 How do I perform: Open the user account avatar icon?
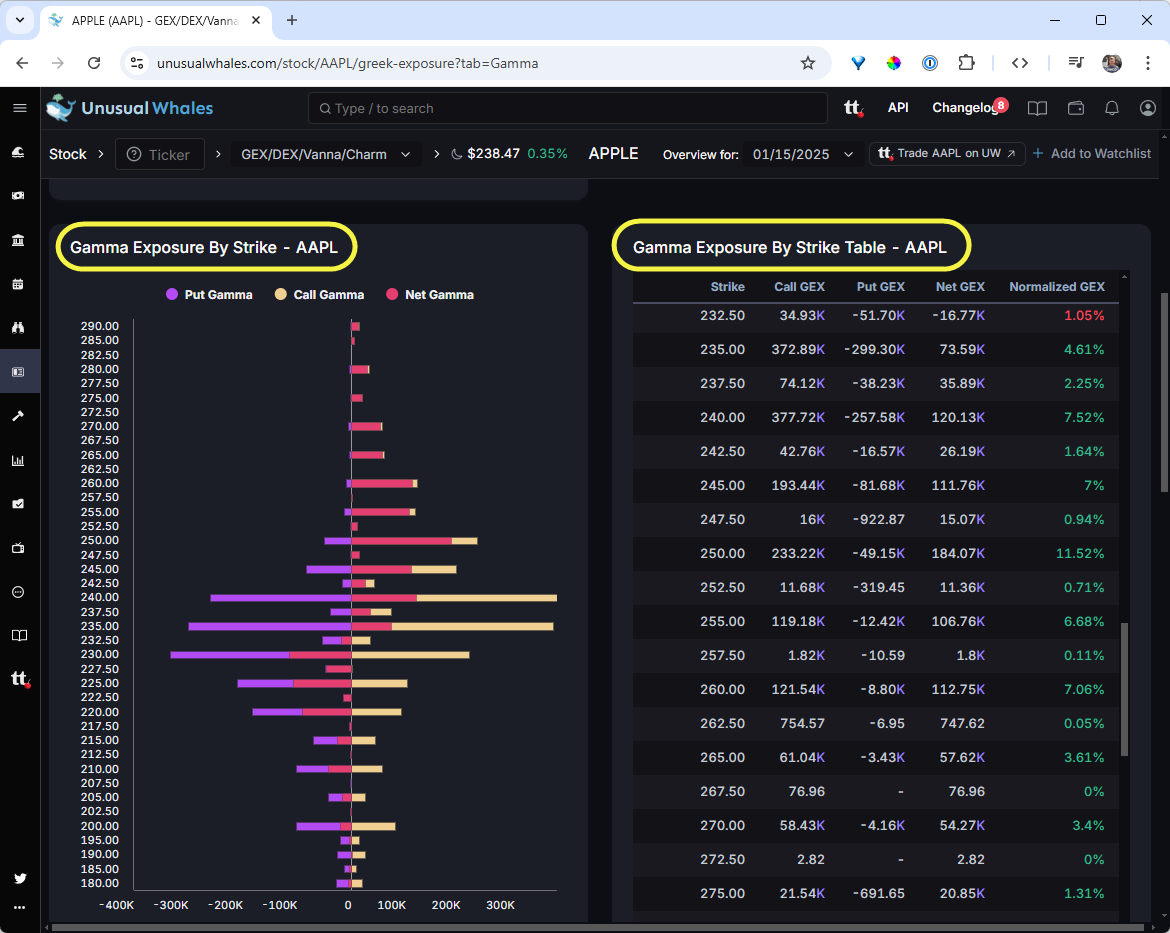(1148, 108)
